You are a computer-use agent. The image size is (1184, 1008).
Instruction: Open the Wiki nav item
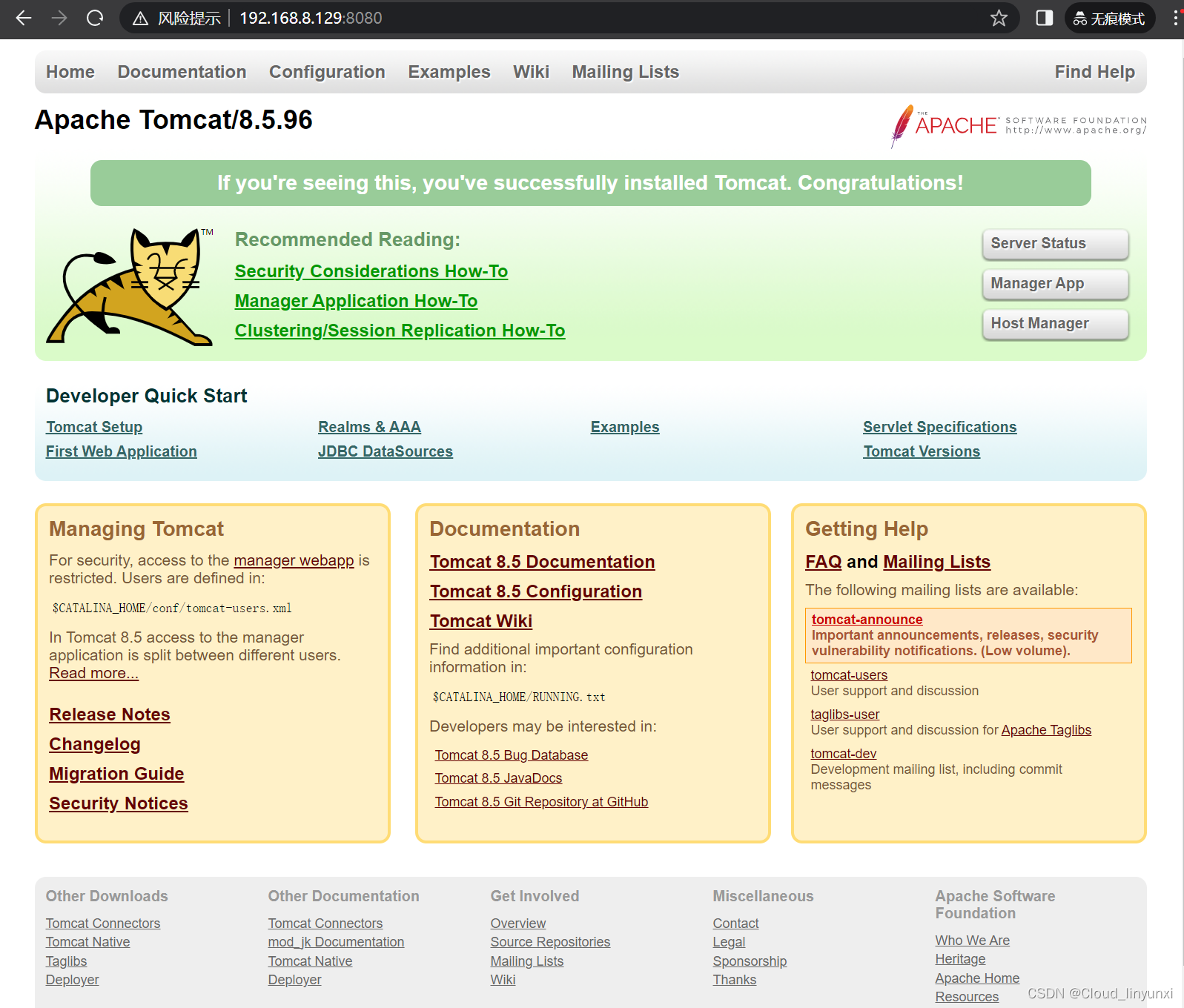tap(531, 72)
